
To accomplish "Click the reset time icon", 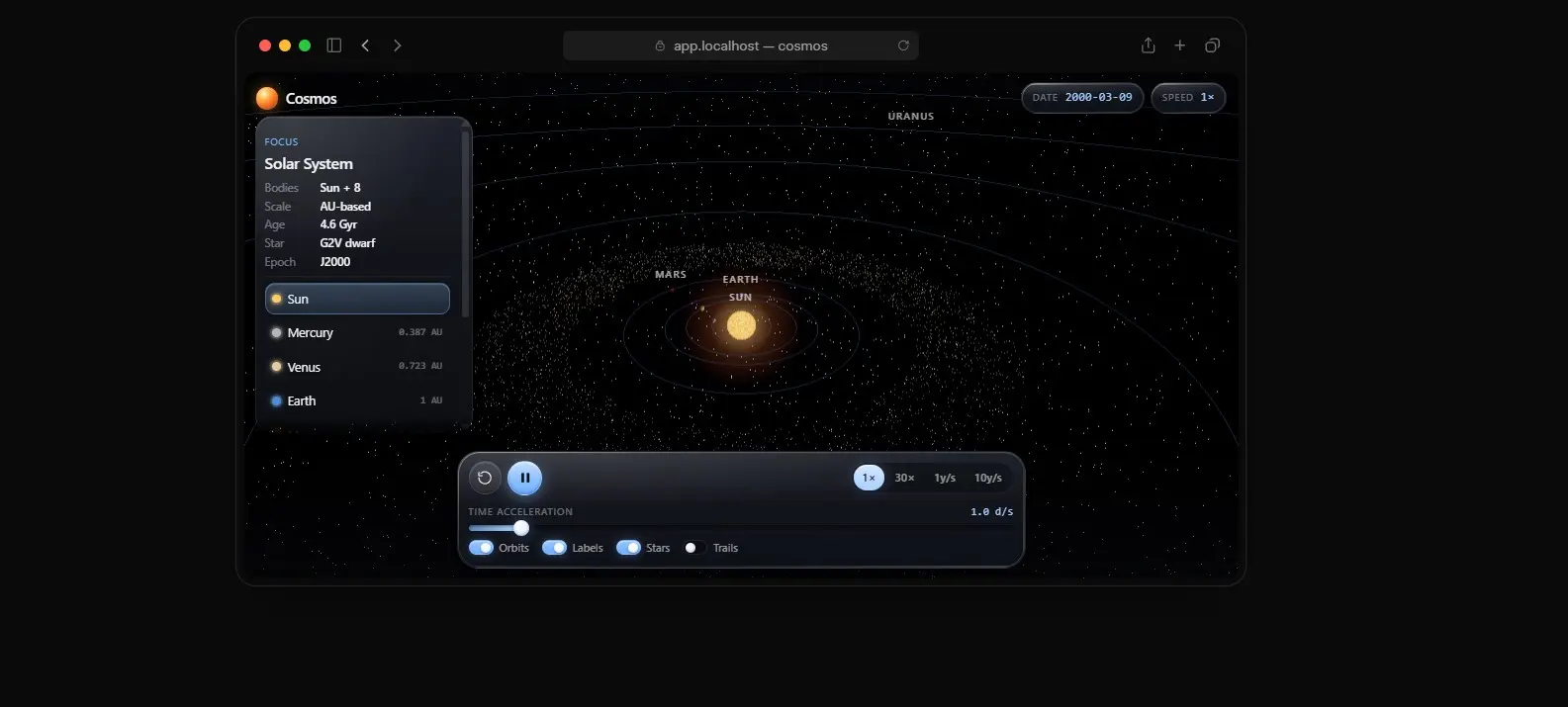I will pyautogui.click(x=485, y=478).
